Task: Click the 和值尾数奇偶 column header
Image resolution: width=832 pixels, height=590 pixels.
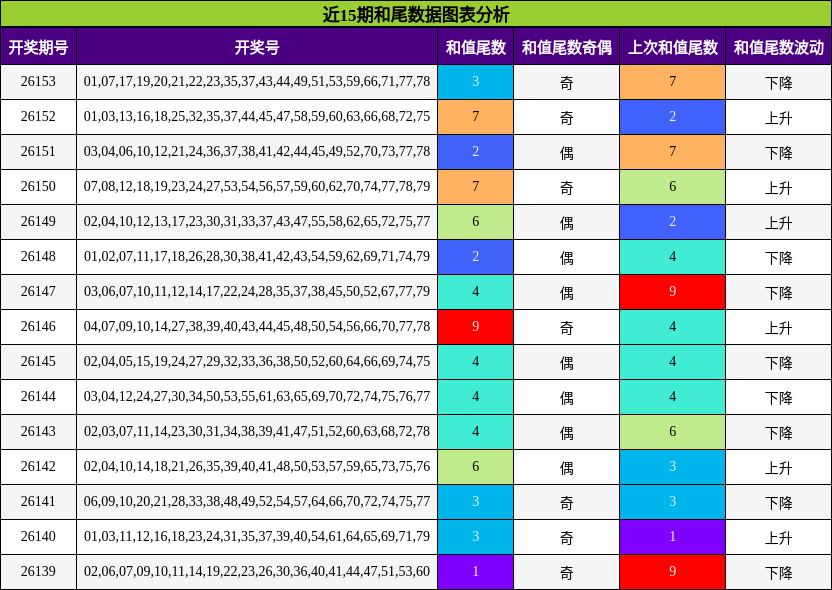Action: pyautogui.click(x=566, y=47)
